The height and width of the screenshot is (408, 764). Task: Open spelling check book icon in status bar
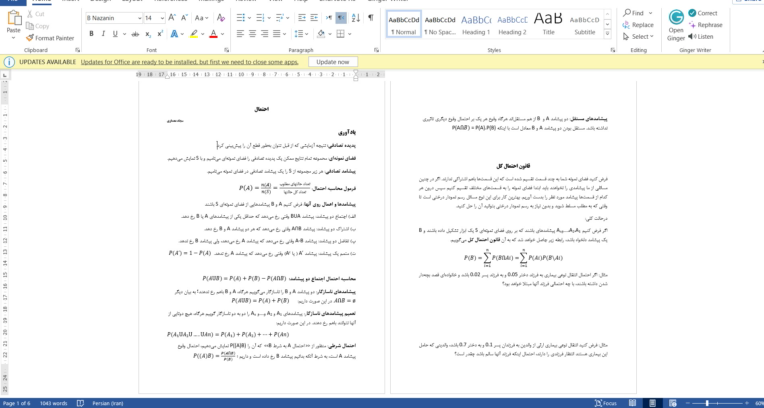click(80, 403)
